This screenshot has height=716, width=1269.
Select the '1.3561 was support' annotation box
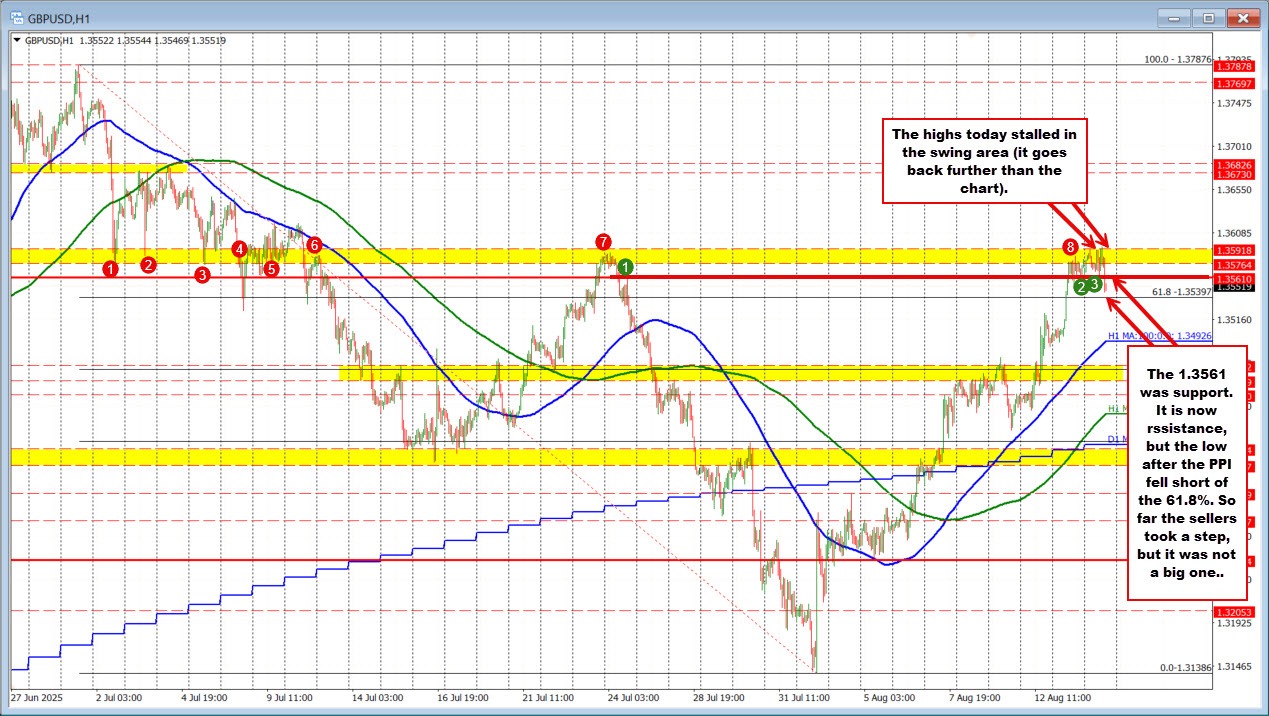coord(1187,473)
